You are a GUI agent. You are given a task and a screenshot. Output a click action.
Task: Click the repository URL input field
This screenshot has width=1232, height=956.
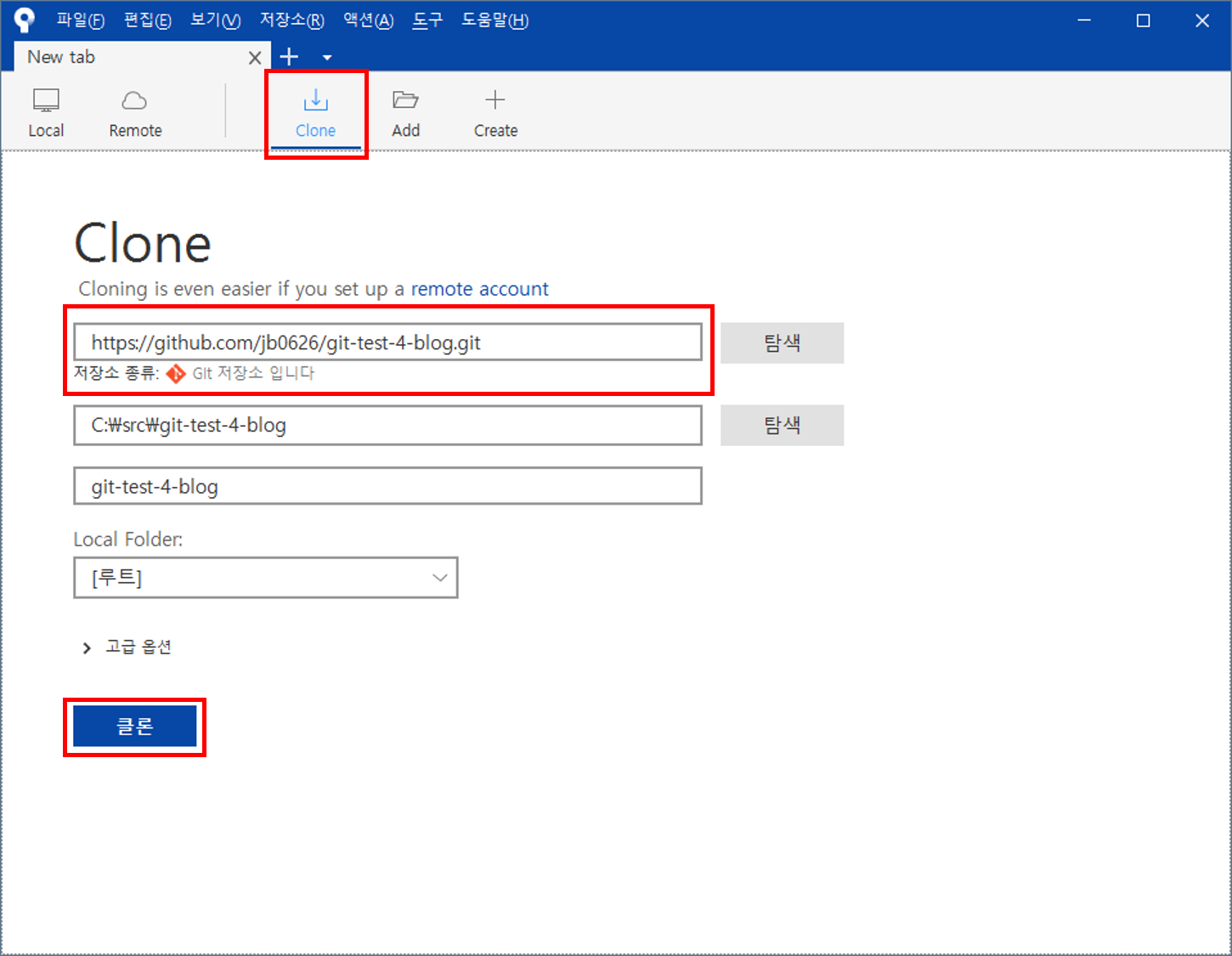[387, 342]
